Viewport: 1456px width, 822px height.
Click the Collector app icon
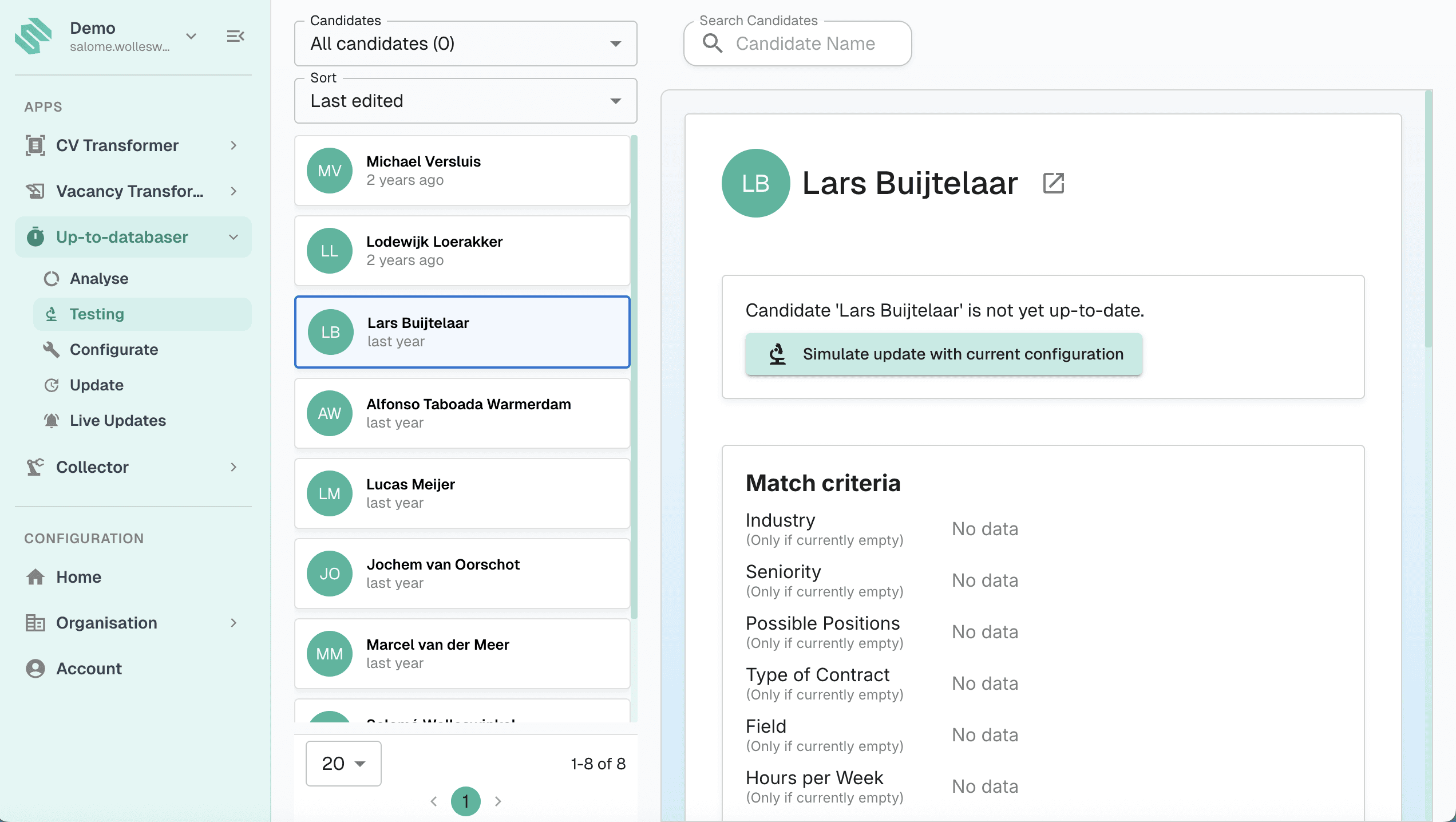[35, 467]
